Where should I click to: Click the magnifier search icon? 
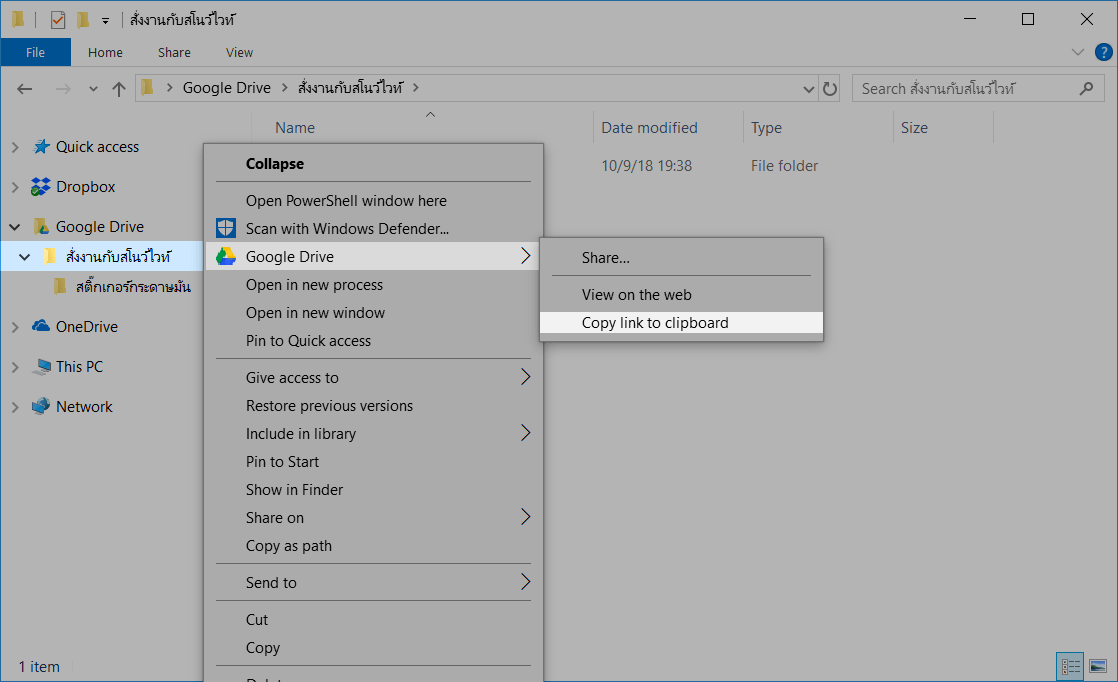(1086, 88)
